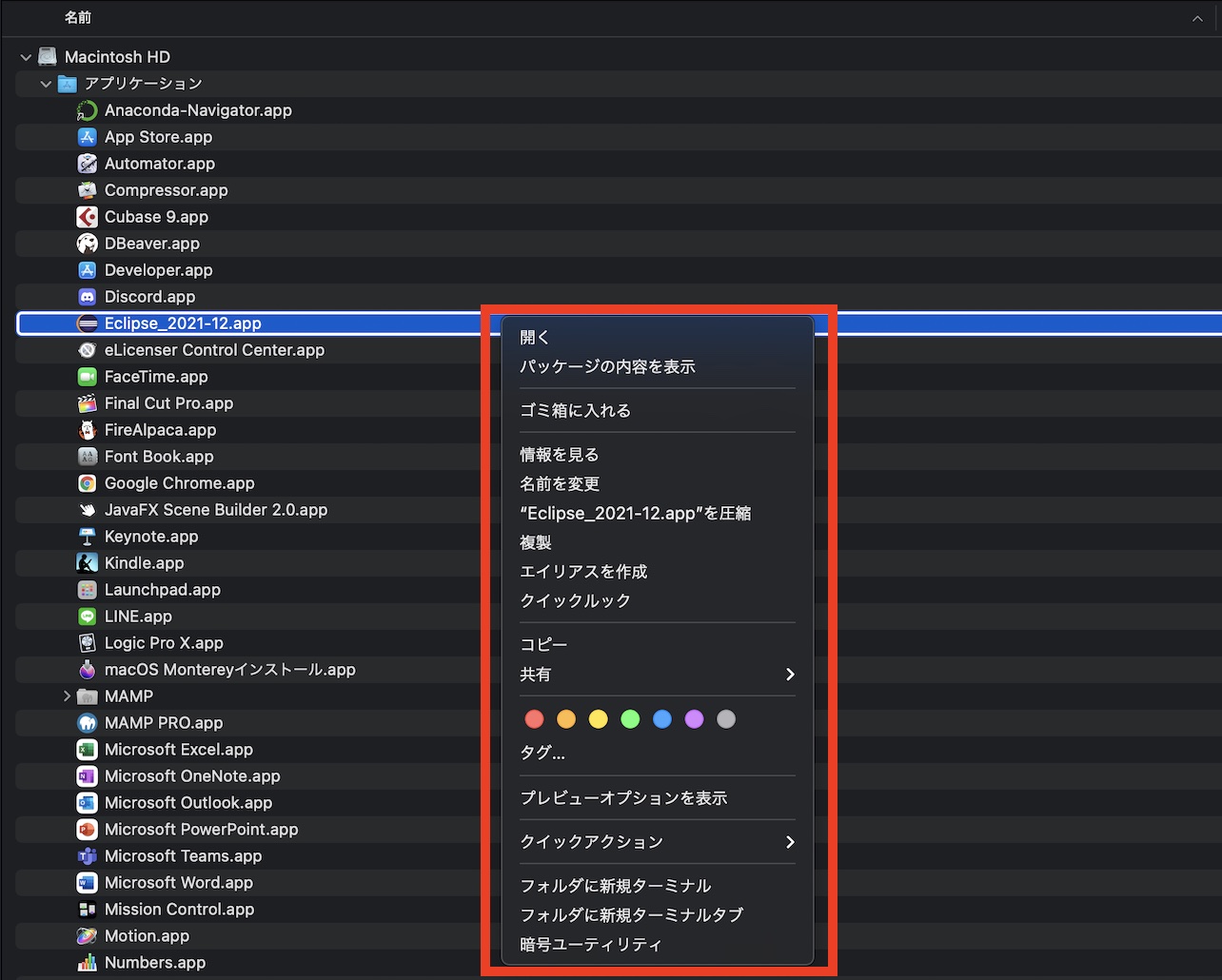The image size is (1222, 980).
Task: Click the DBeaver.app beaver icon
Action: [x=87, y=244]
